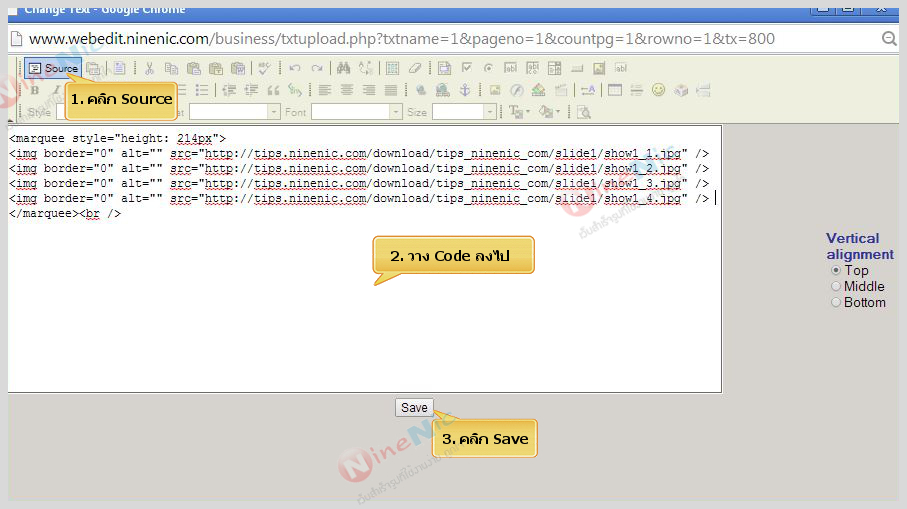Screen dimensions: 907x509
Task: Click the Source button in editor toolbar
Action: point(53,68)
